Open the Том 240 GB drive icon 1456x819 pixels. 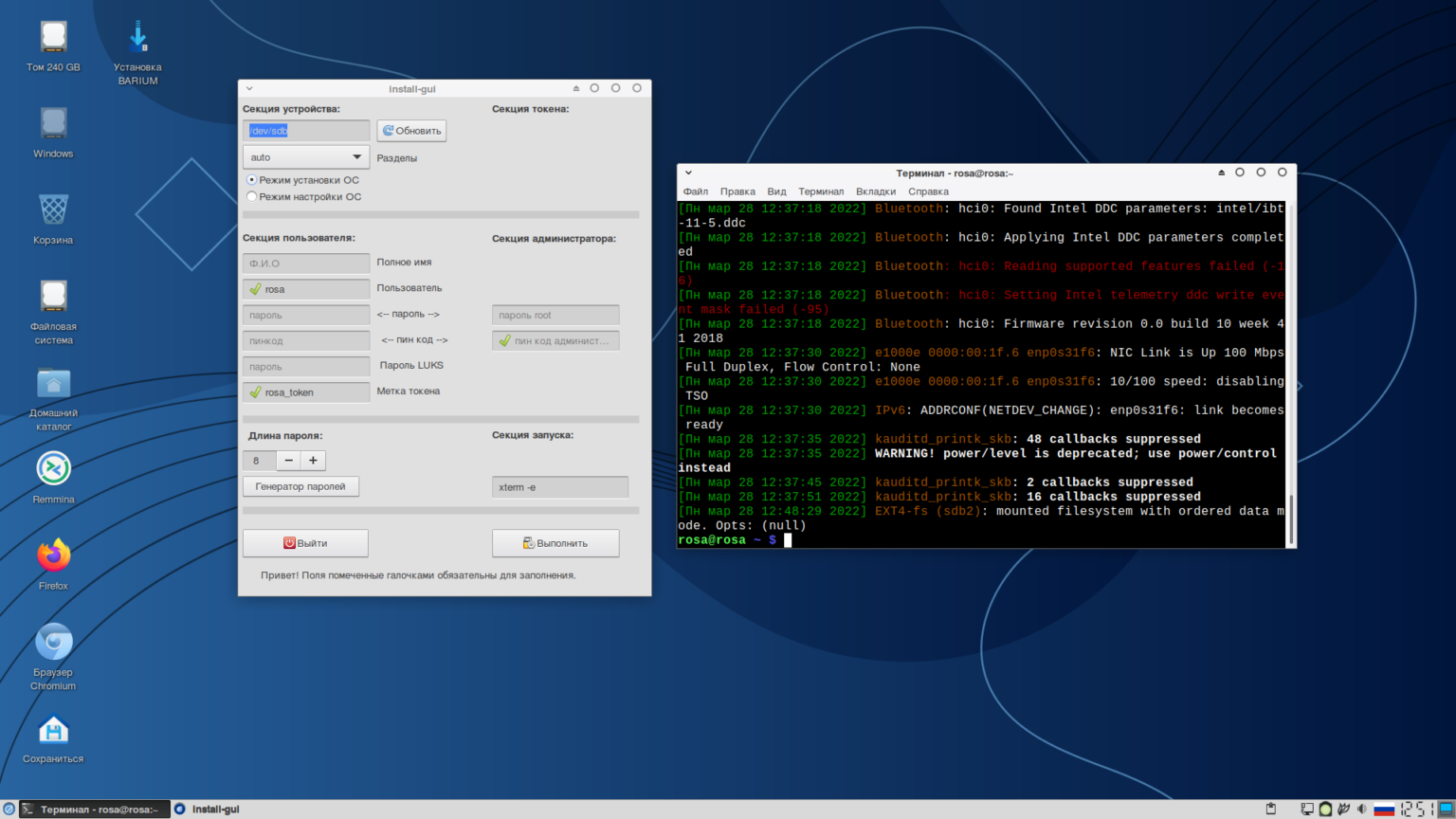coord(53,38)
